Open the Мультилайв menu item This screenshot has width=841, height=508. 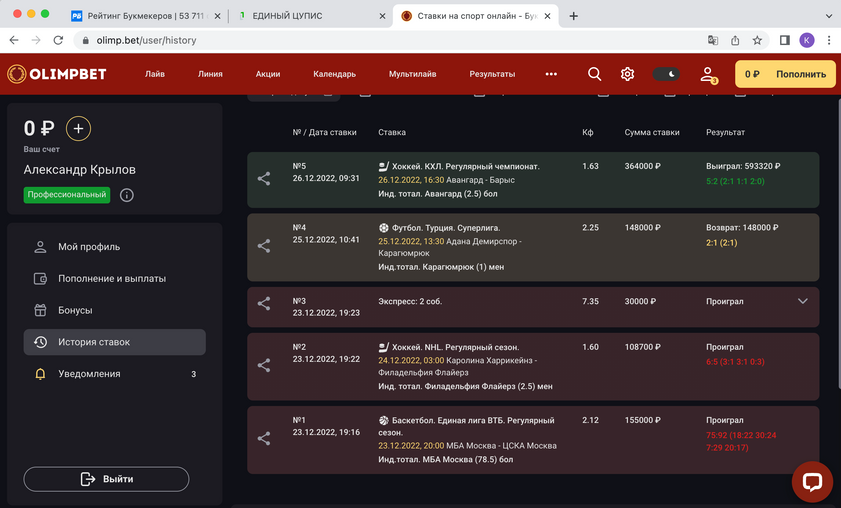(412, 74)
